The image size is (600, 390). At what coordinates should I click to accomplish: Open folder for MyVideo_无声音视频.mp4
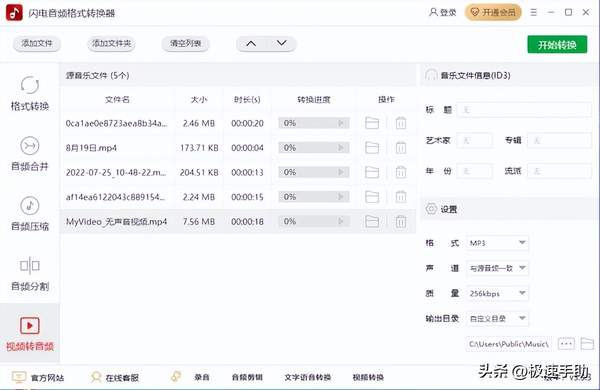(372, 221)
